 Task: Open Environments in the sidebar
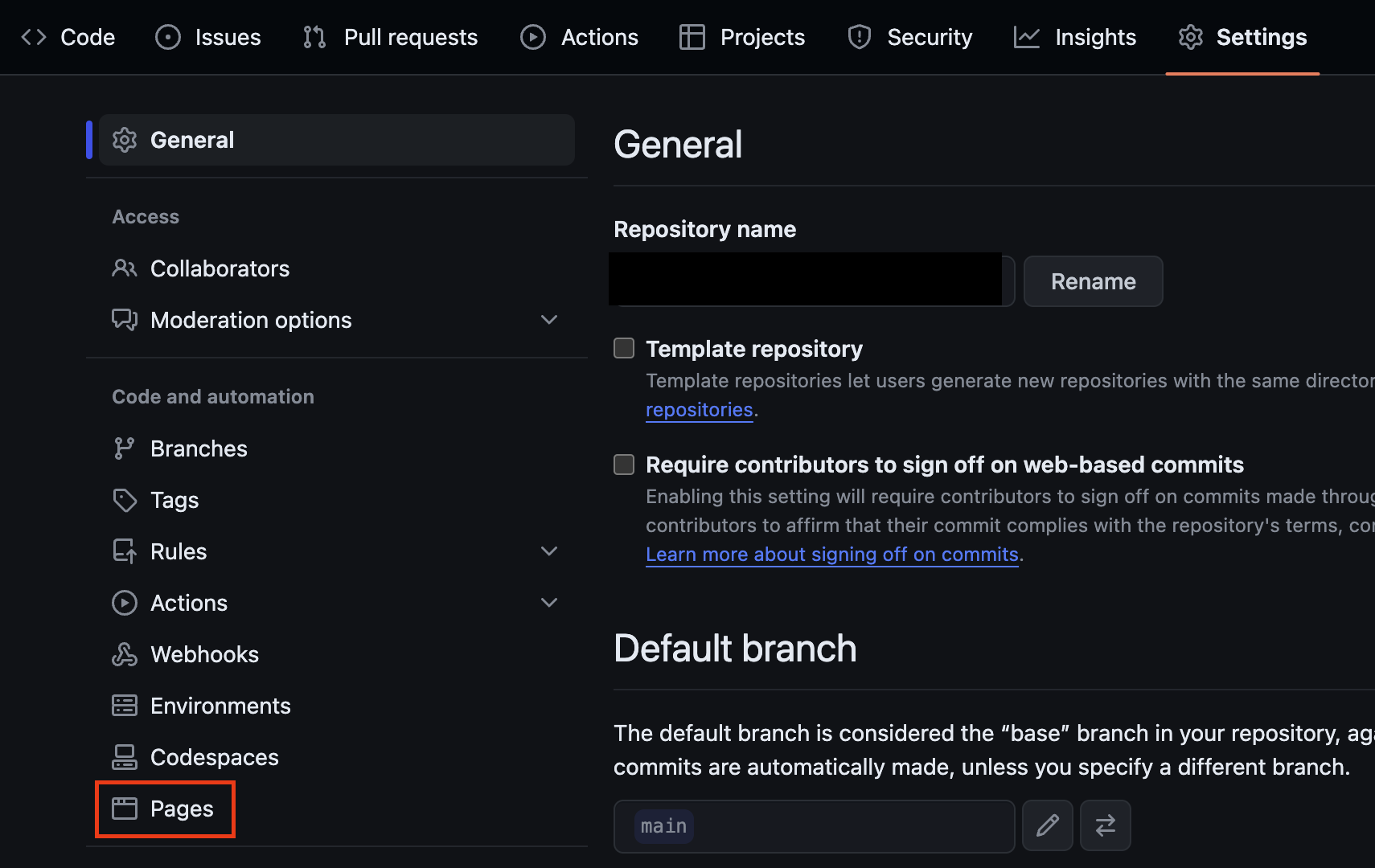coord(220,706)
